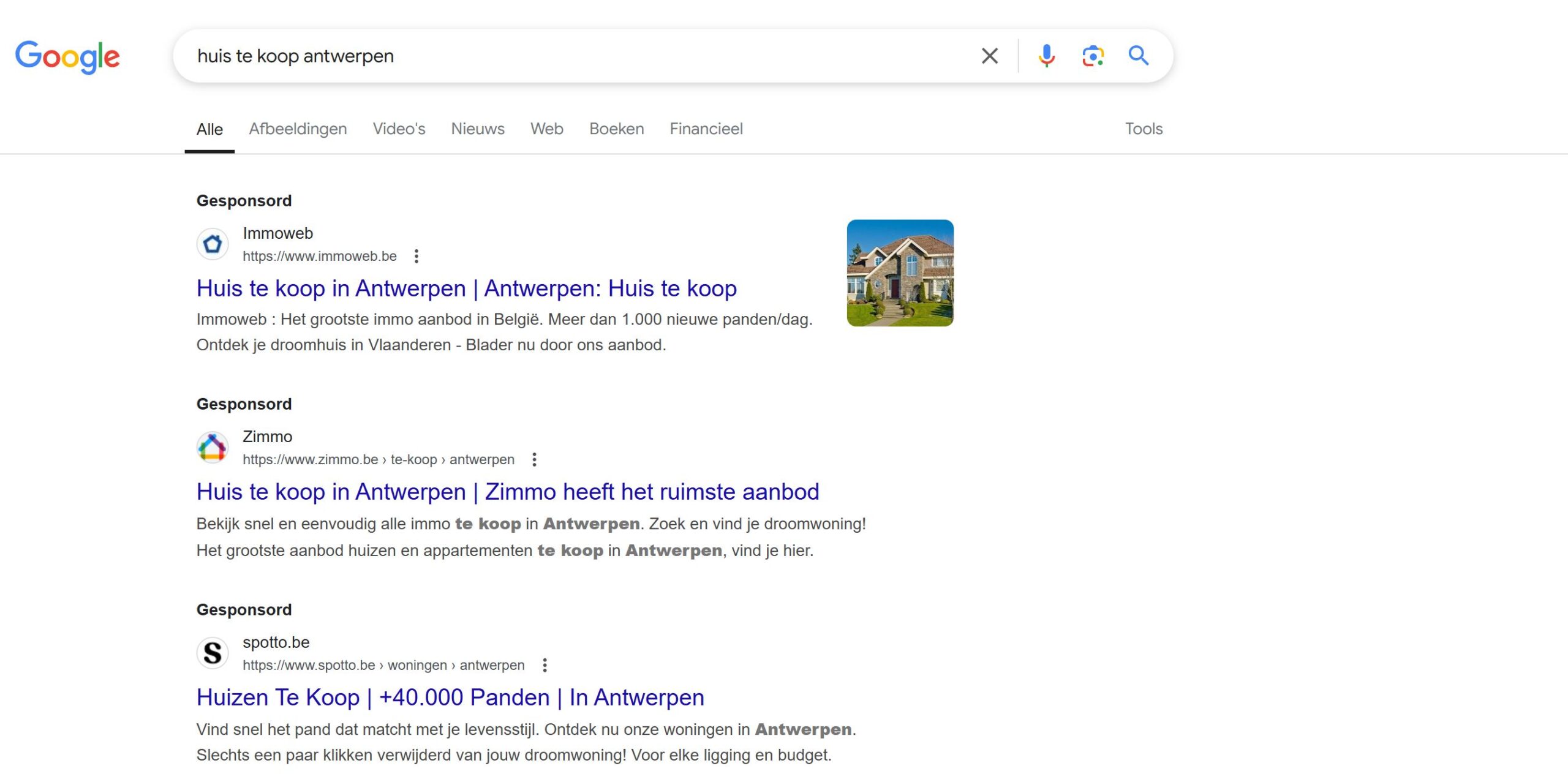
Task: Click the Gesponsord label above Immoweb
Action: (244, 201)
